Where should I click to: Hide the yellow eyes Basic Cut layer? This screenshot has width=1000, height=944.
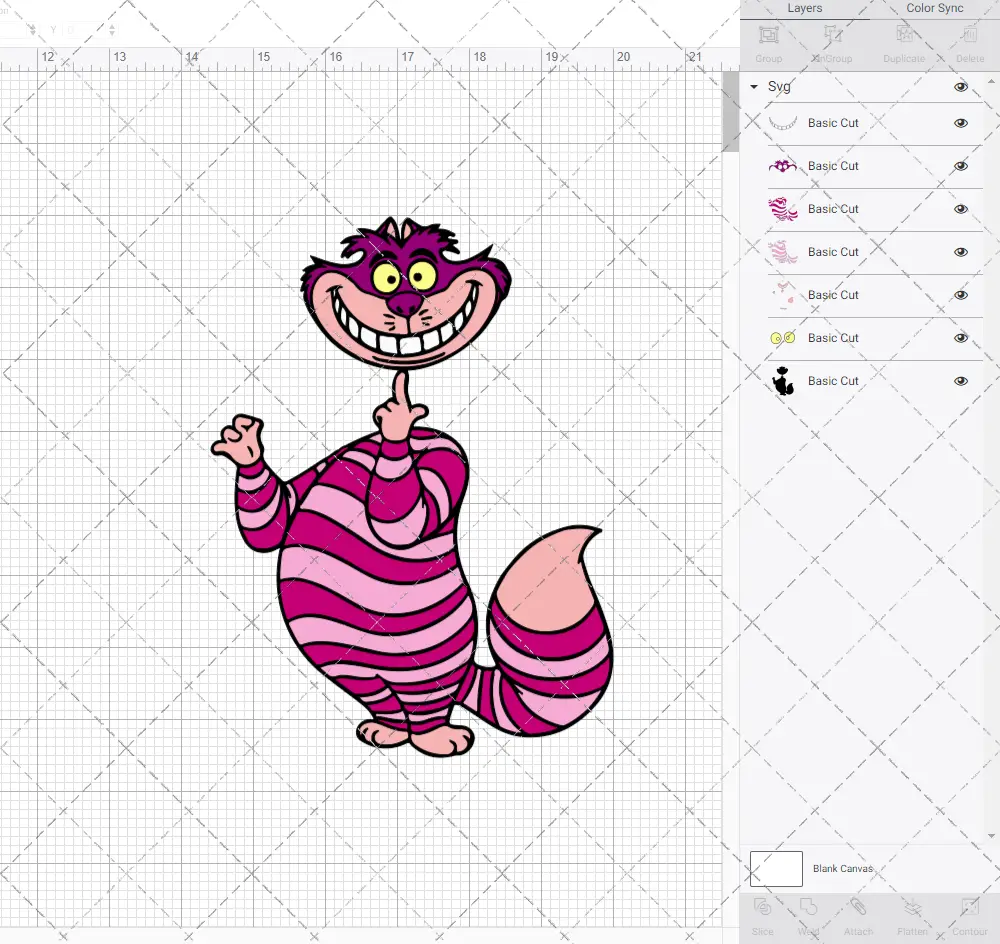960,338
